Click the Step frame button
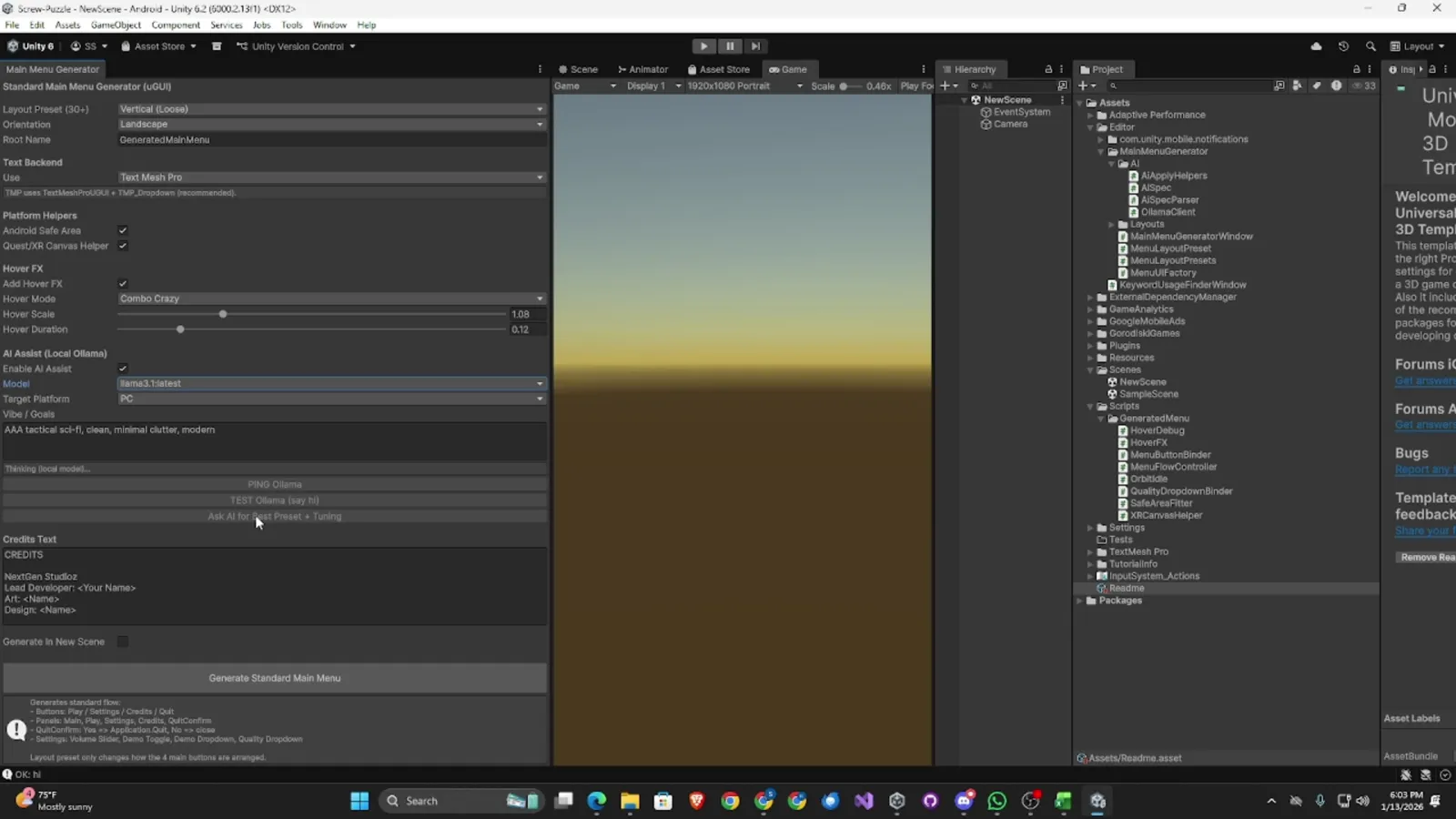The height and width of the screenshot is (819, 1456). (x=755, y=46)
